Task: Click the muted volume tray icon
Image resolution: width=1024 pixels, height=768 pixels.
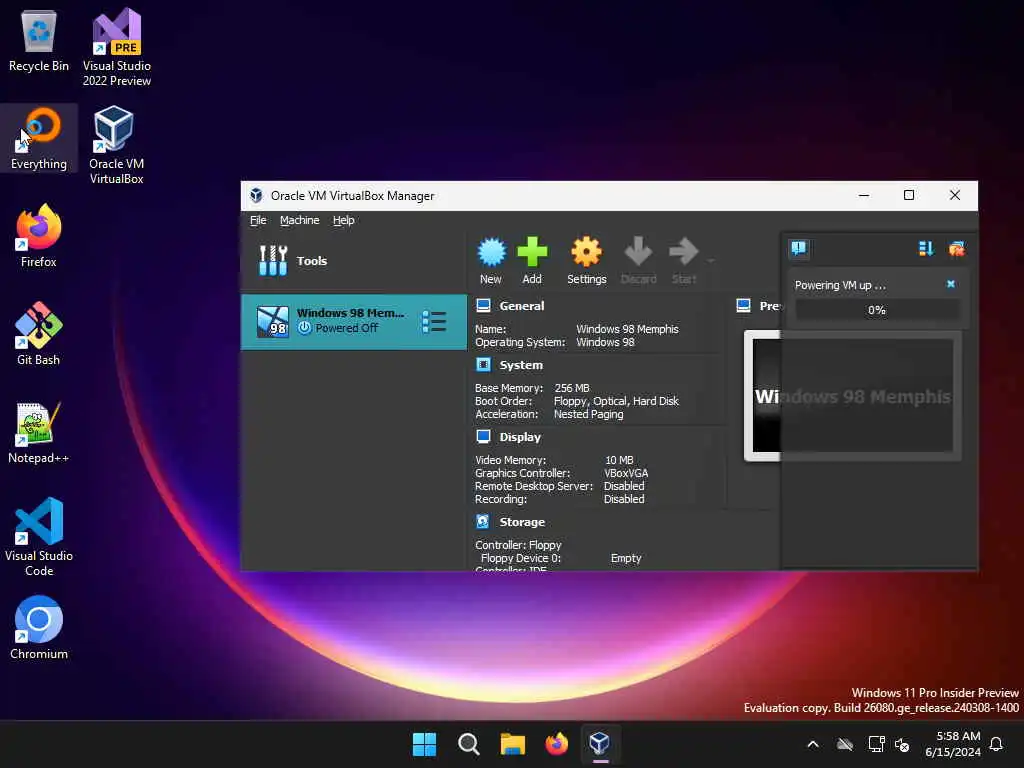Action: (902, 744)
